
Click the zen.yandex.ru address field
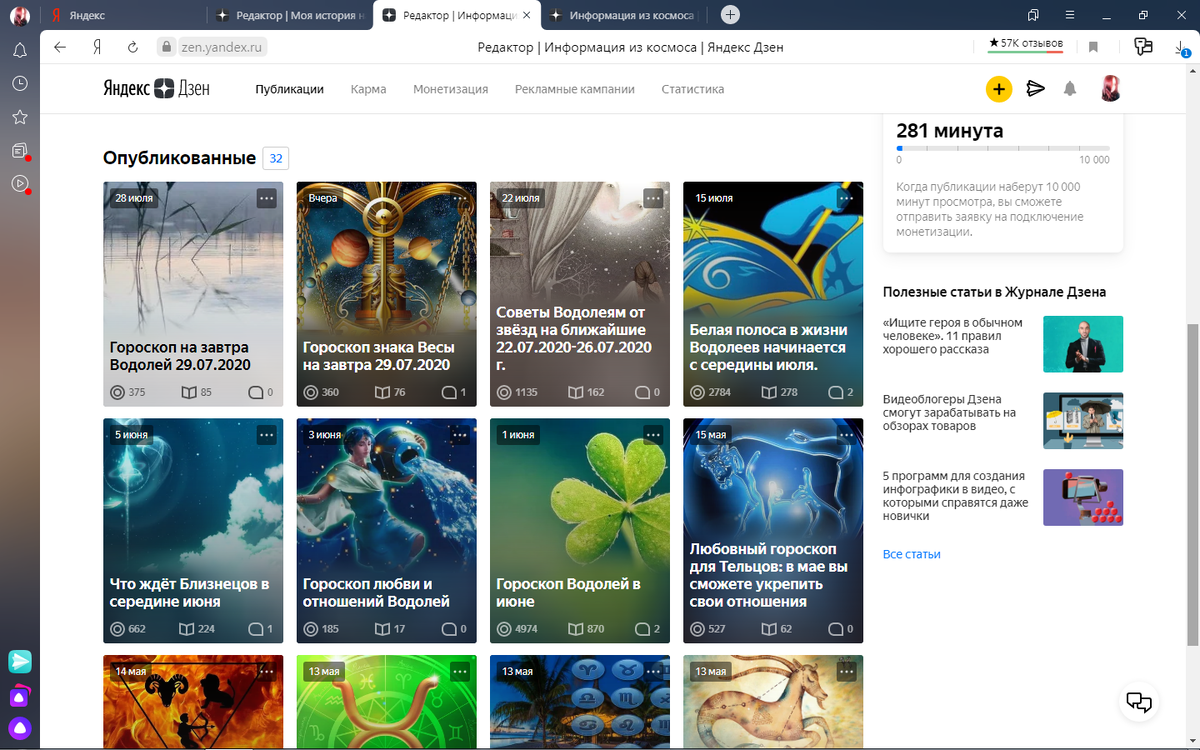pyautogui.click(x=221, y=47)
